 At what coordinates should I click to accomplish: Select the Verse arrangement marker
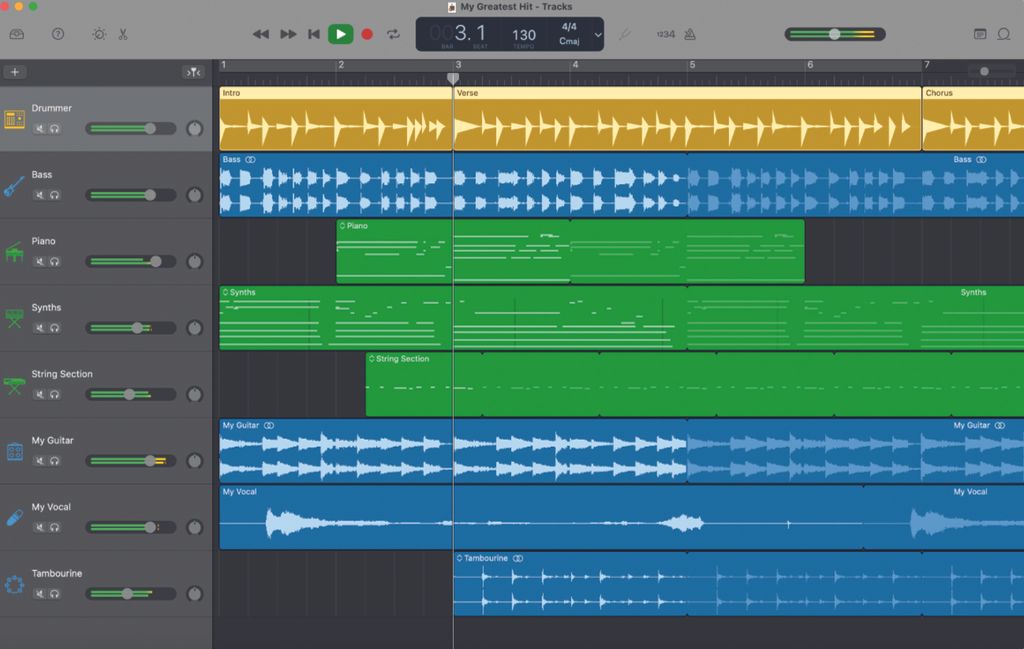[x=470, y=93]
